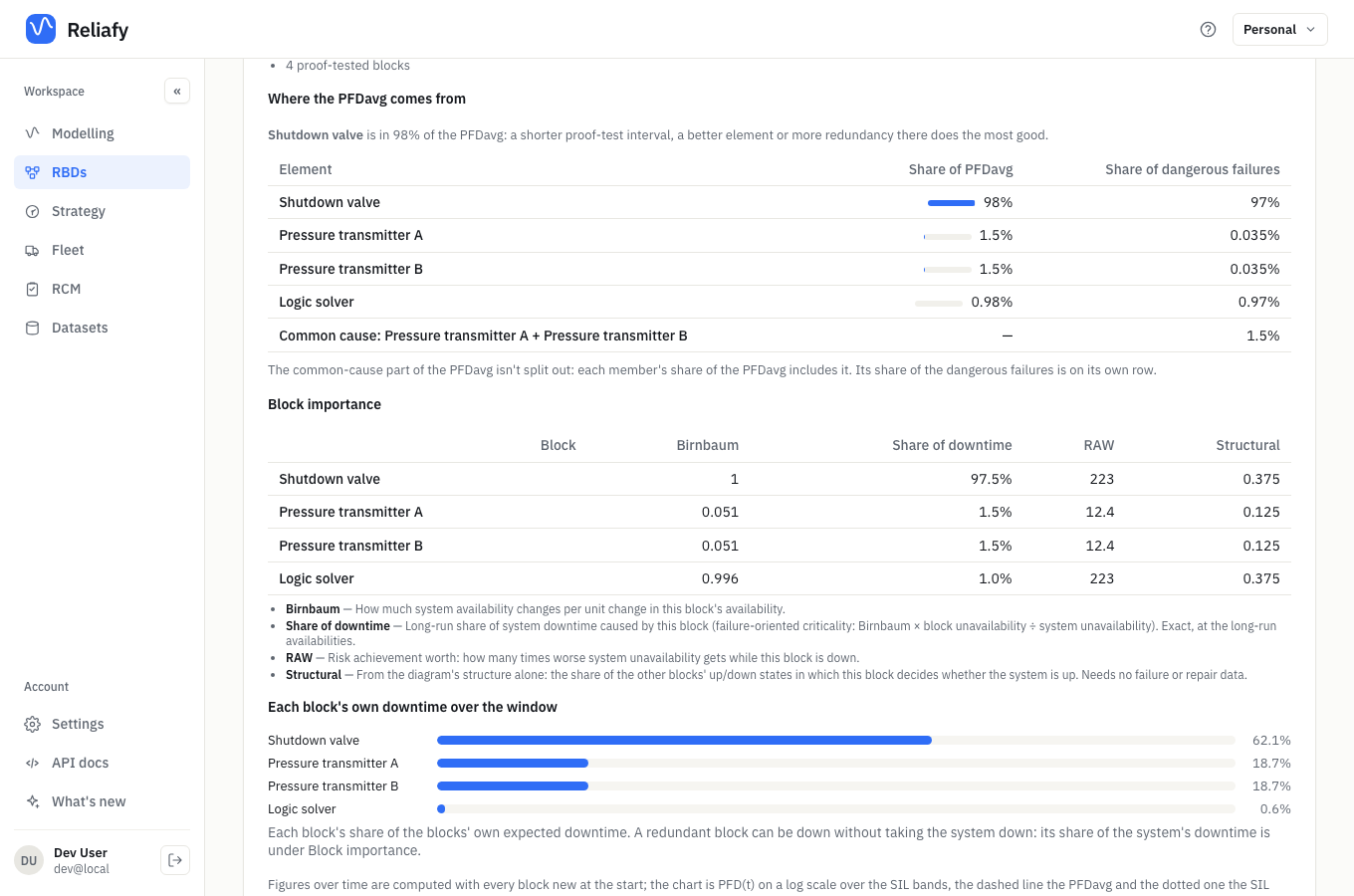Navigate to Fleet
Viewport: 1354px width, 896px height.
102,250
